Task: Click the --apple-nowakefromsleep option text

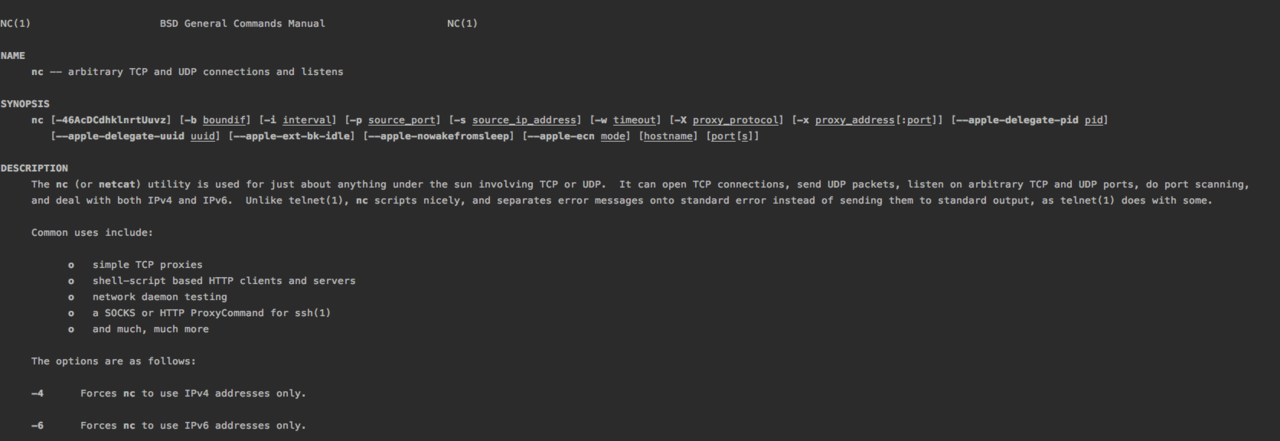Action: click(x=440, y=136)
